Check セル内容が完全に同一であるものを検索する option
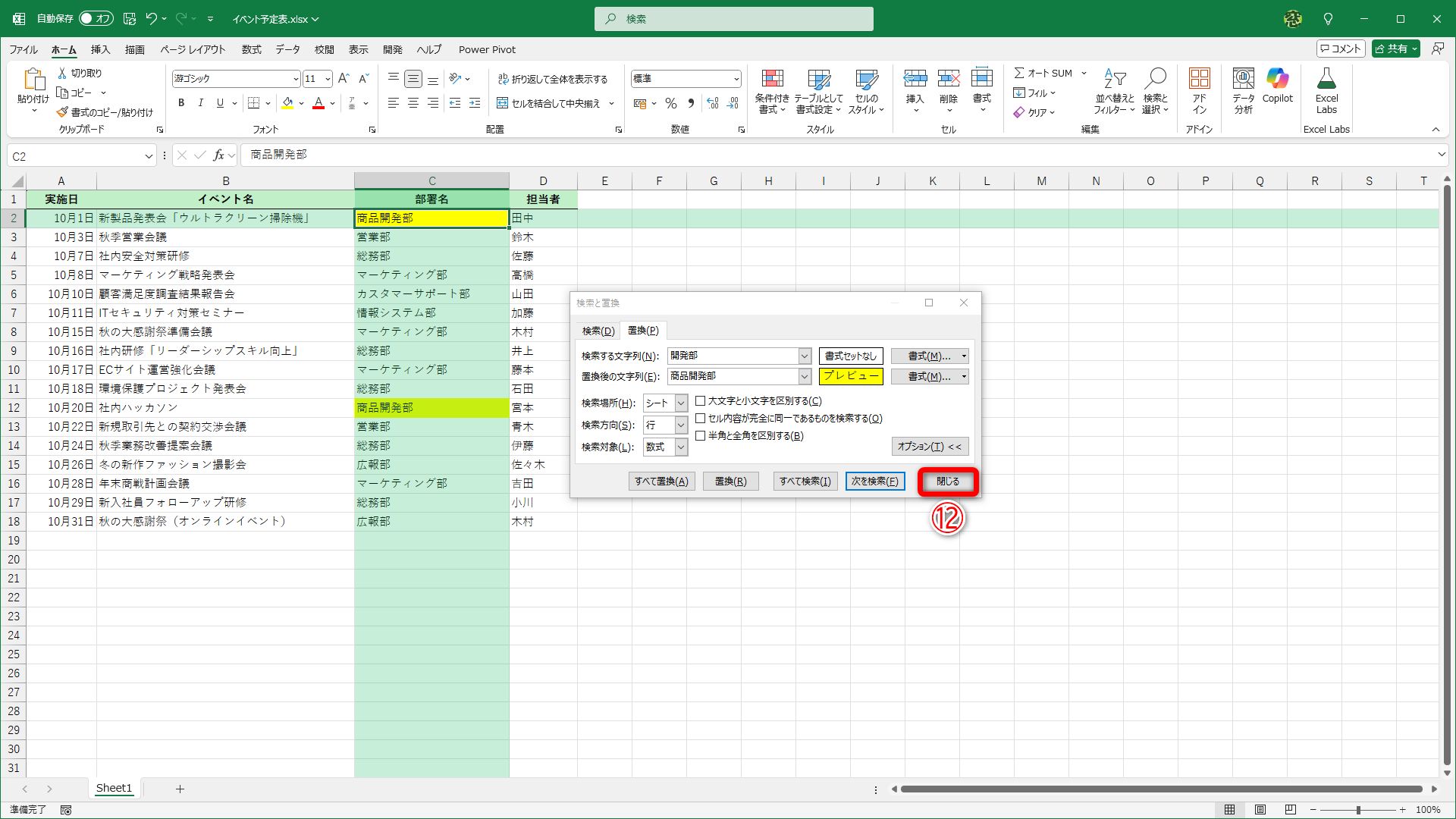Screen dimensions: 1456x819 pos(701,418)
